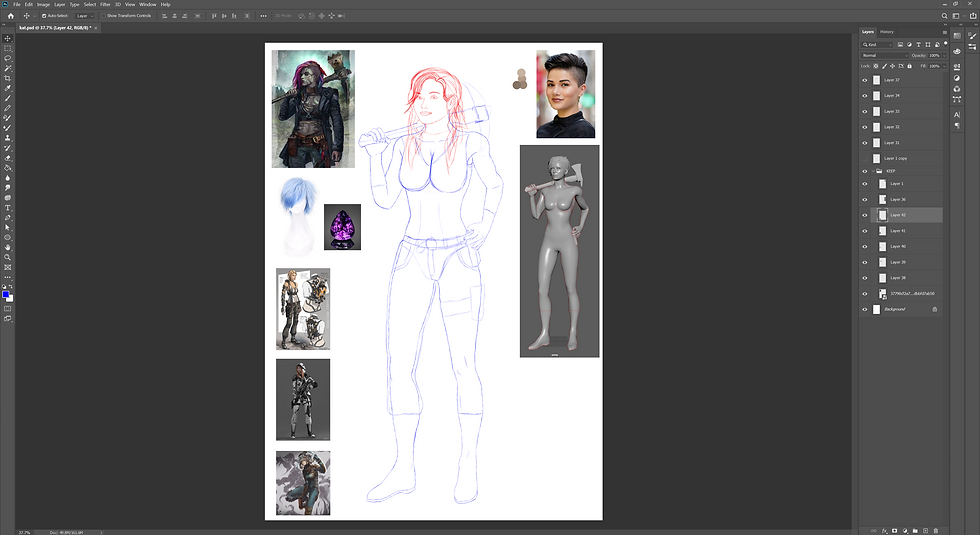Screen dimensions: 980x535
Task: Enable Show Transform Controls checkbox
Action: (x=103, y=16)
